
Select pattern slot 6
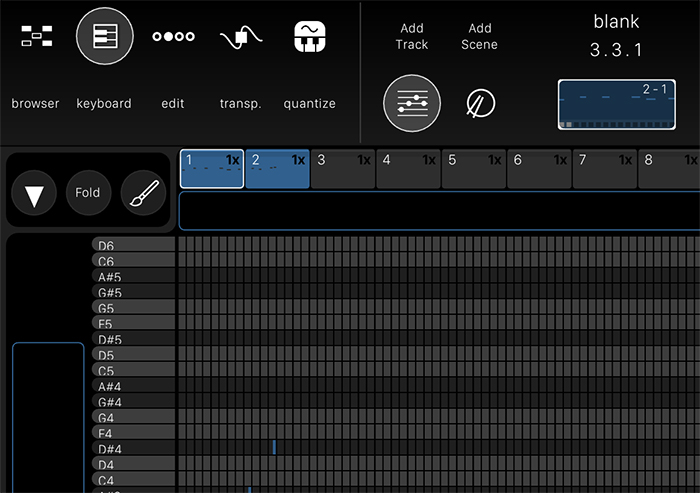[x=539, y=169]
